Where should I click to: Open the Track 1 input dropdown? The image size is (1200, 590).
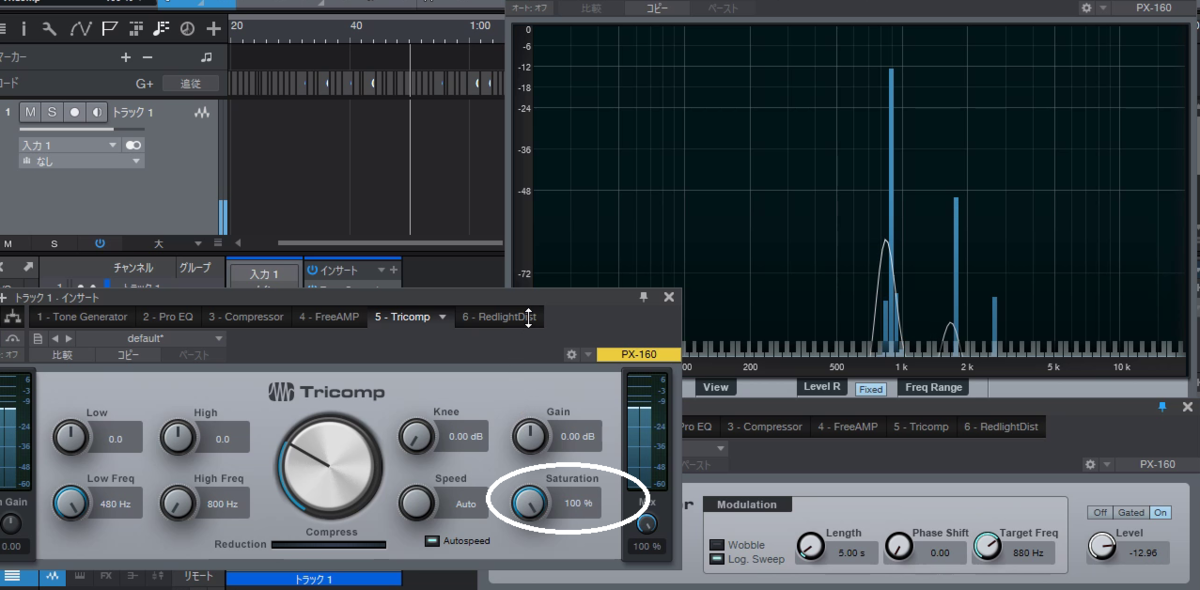point(70,145)
